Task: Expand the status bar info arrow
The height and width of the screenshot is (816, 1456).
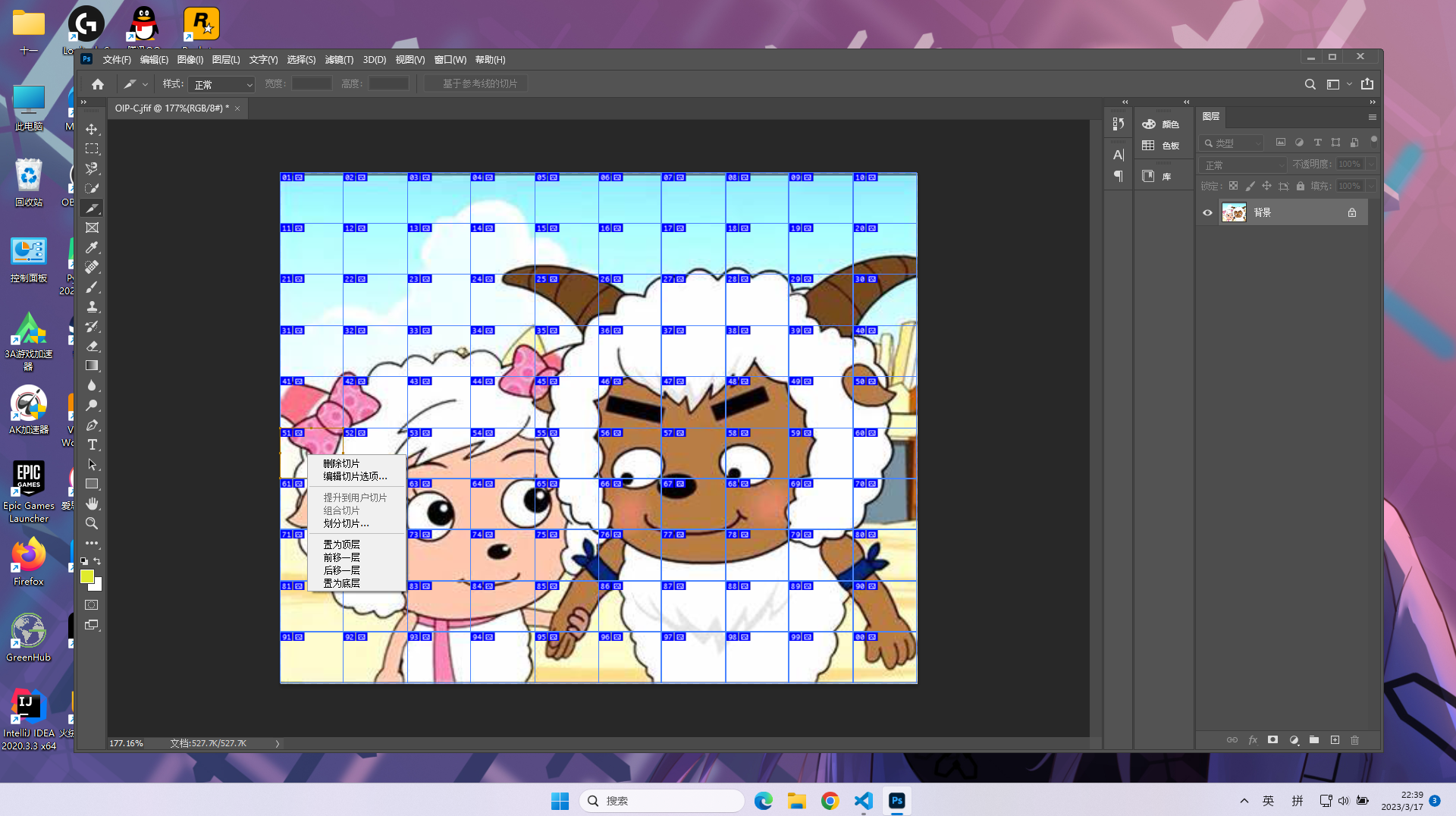Action: click(x=278, y=744)
